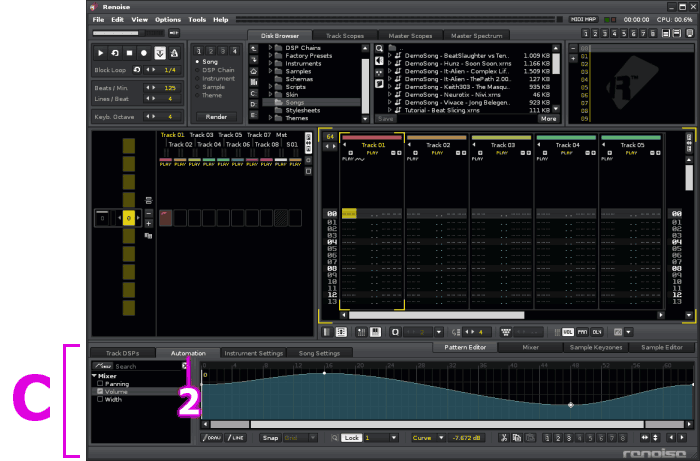The image size is (700, 461).
Task: Switch to the Track DSPs tab
Action: (122, 353)
